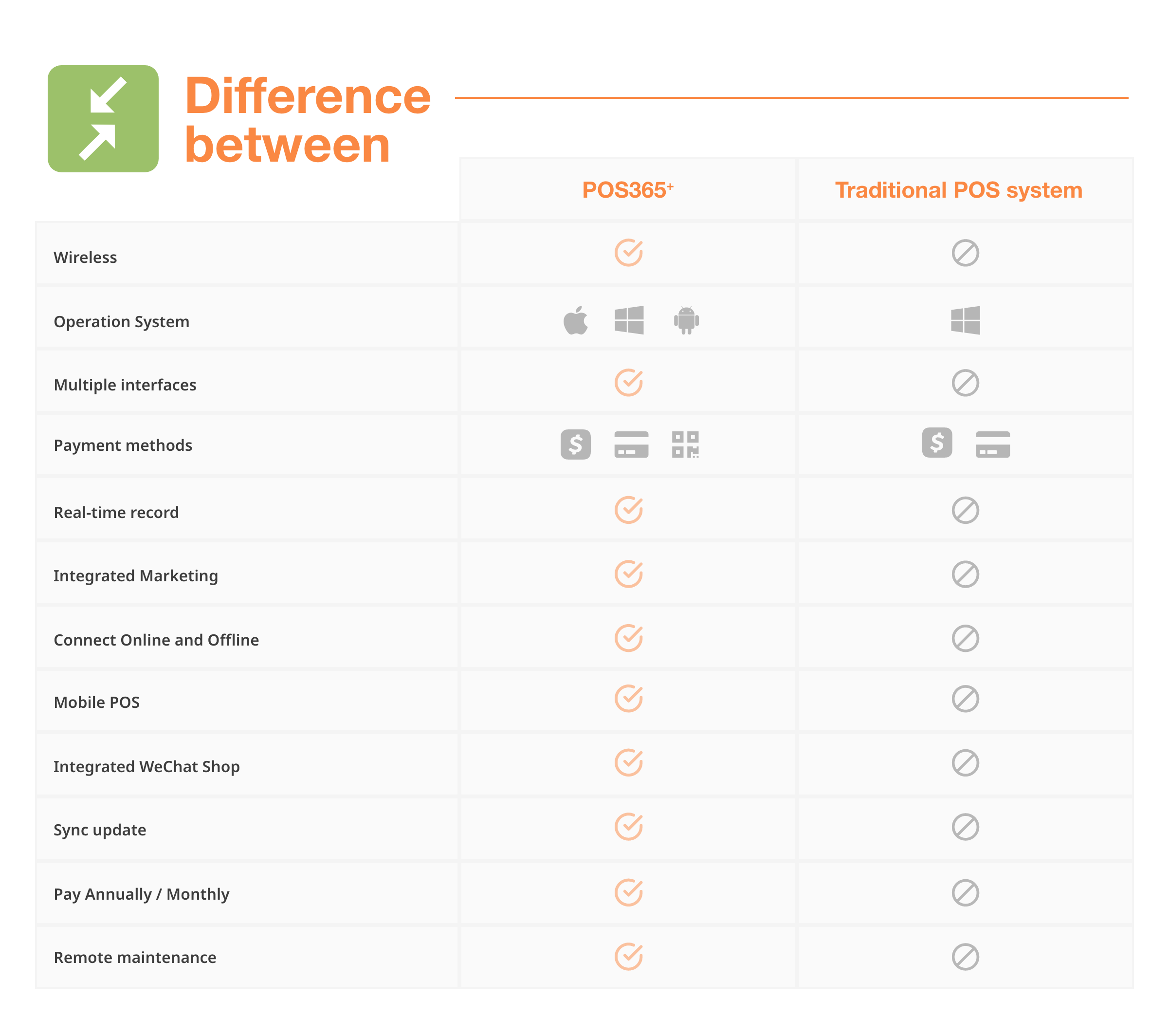Click Wireless not-available symbol for Traditional POS
The height and width of the screenshot is (1036, 1169).
coord(965,252)
